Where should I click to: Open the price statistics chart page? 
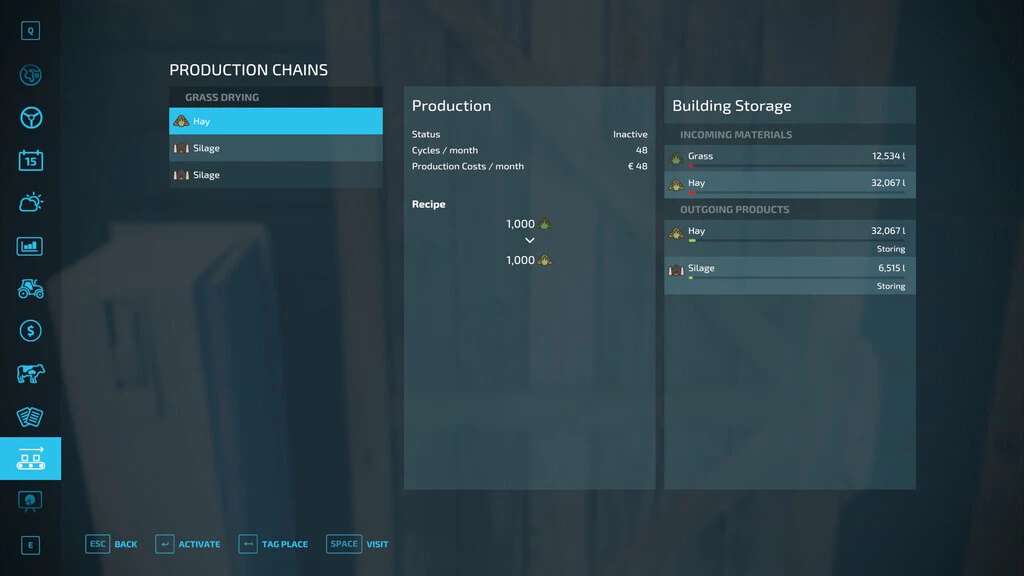[x=30, y=246]
